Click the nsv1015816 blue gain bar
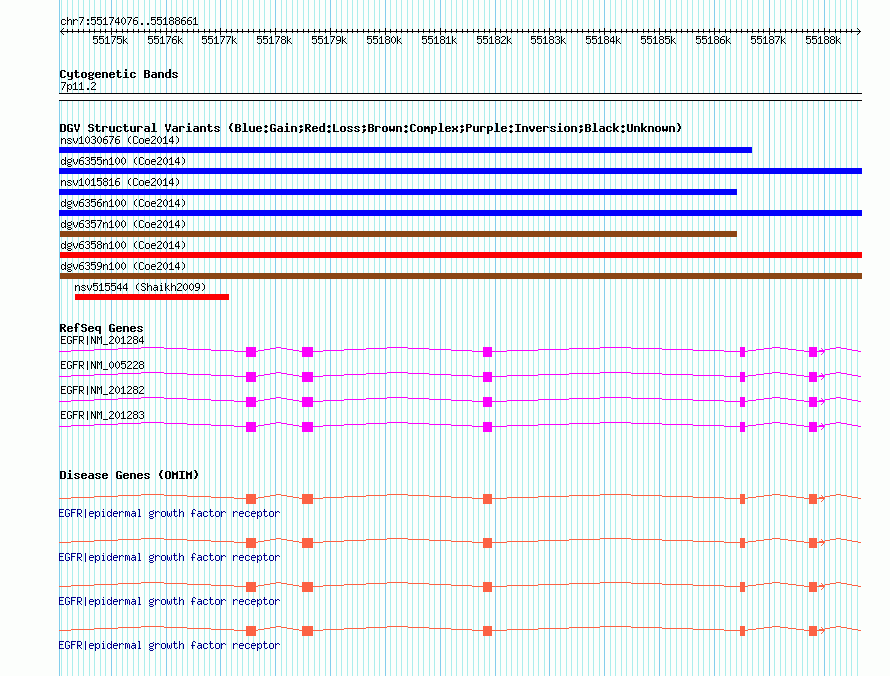 tap(398, 192)
